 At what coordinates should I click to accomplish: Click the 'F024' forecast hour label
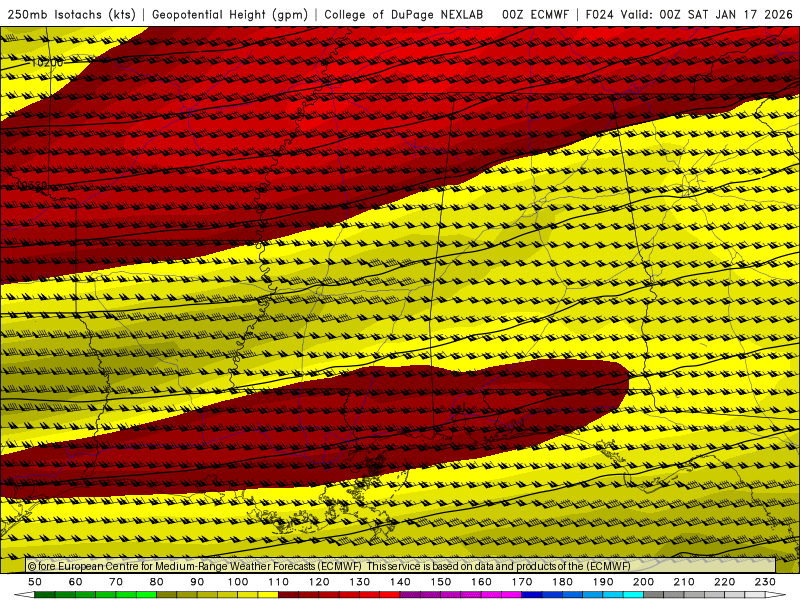coord(599,15)
